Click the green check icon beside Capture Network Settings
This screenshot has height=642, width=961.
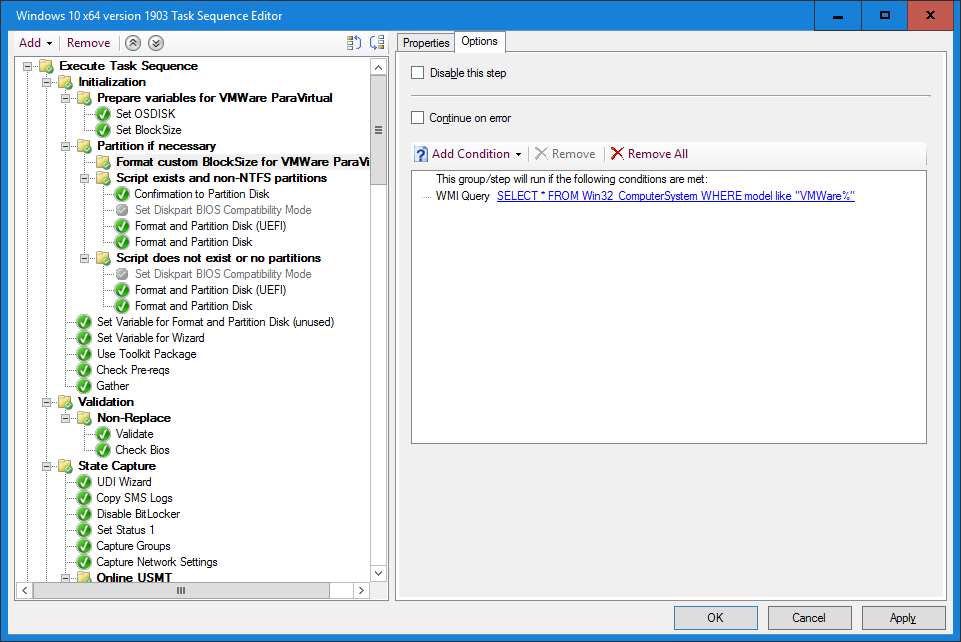click(x=84, y=562)
